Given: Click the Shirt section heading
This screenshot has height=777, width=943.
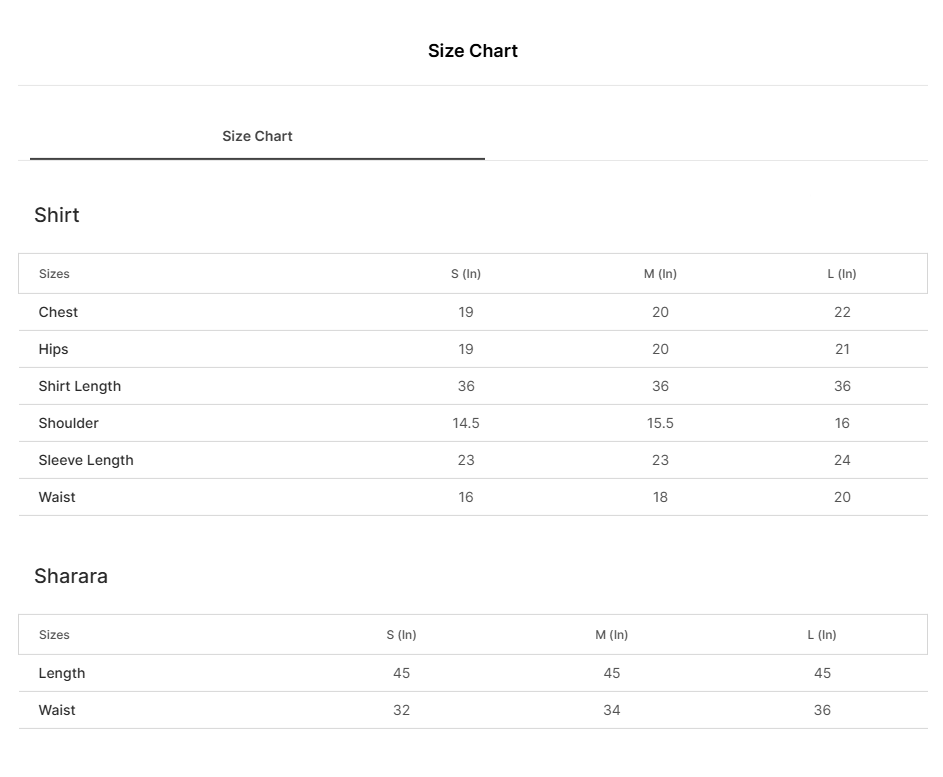Looking at the screenshot, I should click(x=57, y=215).
